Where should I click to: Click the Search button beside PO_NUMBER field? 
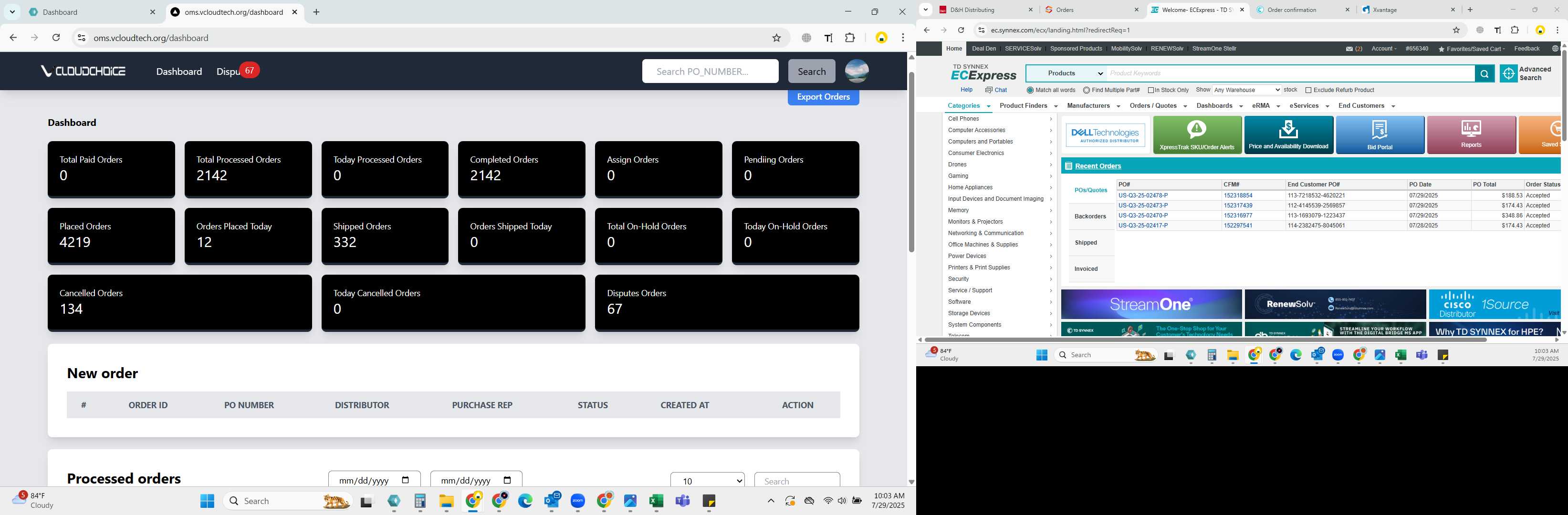click(x=811, y=71)
